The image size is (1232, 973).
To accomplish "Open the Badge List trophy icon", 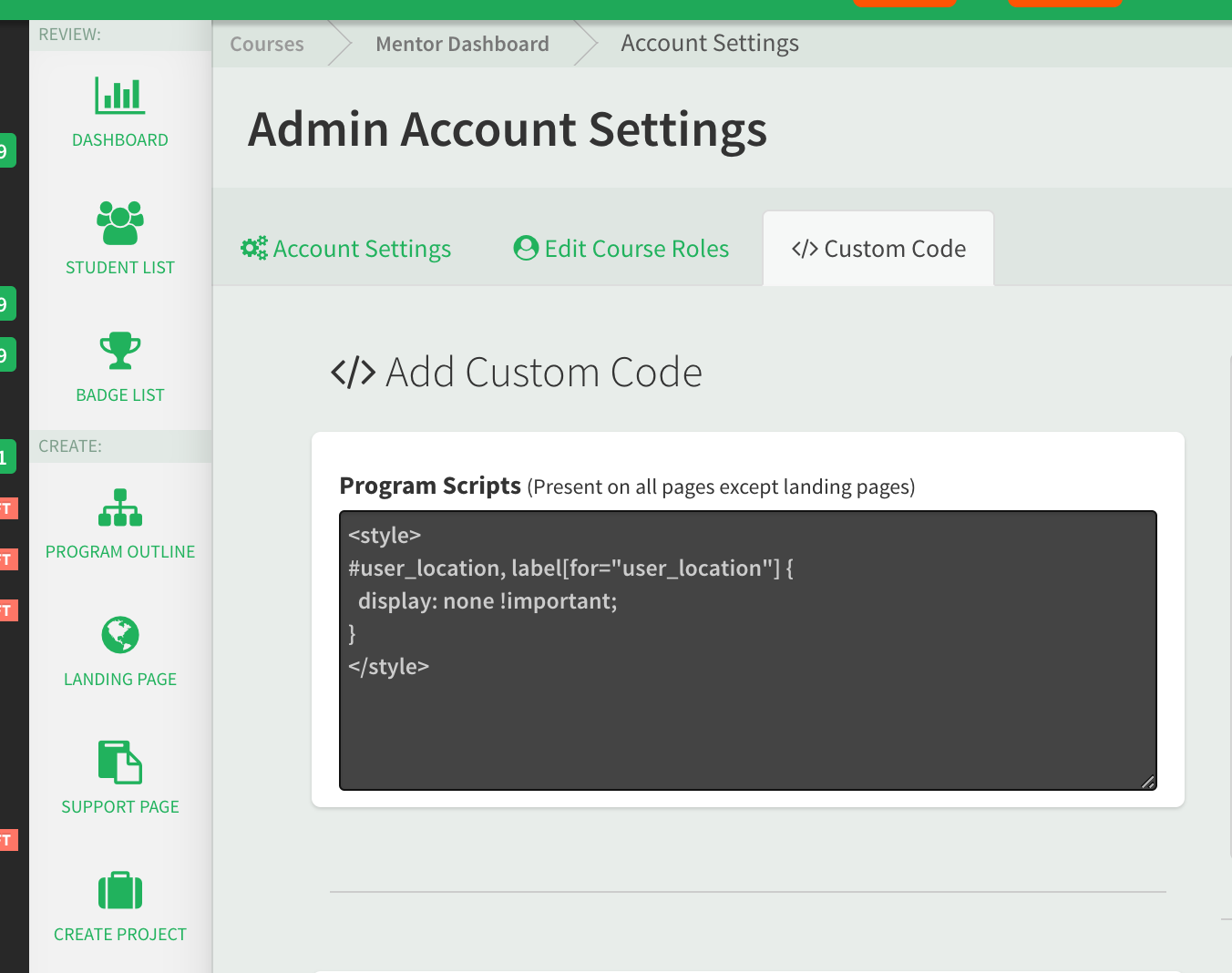I will point(120,351).
